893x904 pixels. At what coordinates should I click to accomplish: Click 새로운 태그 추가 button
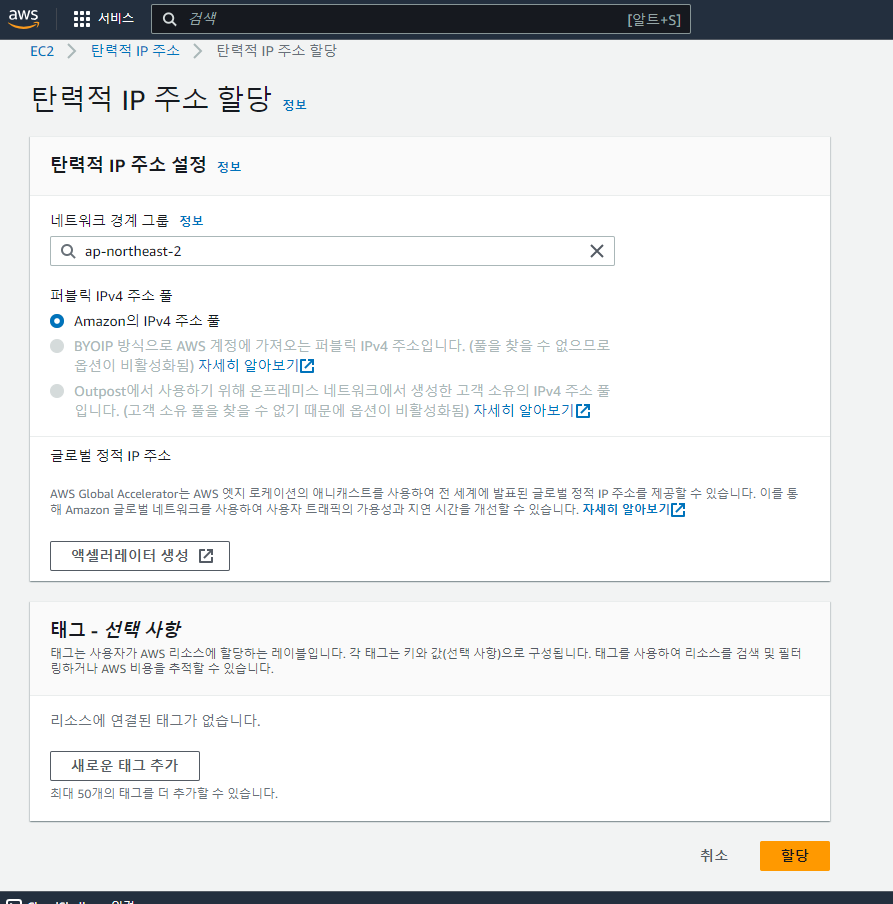click(125, 766)
